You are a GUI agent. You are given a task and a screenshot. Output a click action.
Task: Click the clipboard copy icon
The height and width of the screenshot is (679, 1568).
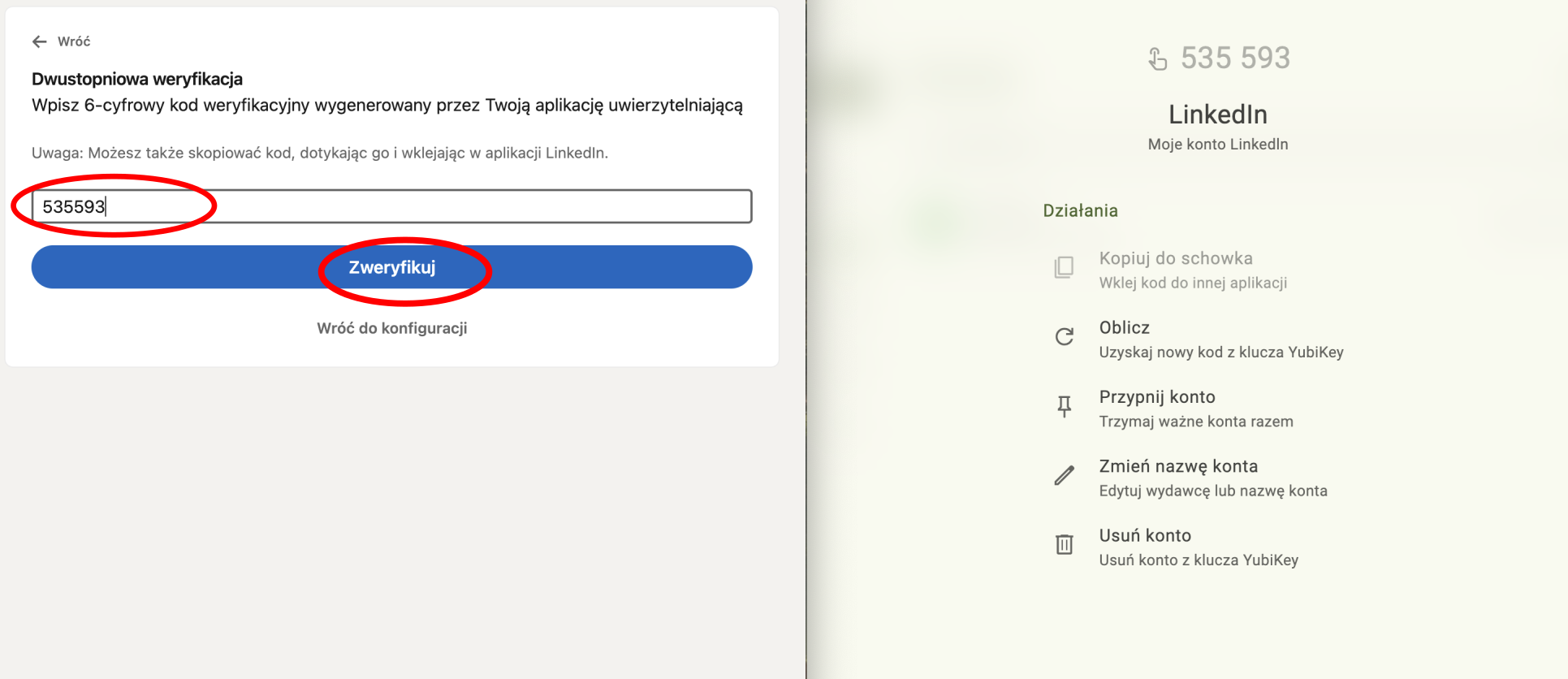point(1064,267)
